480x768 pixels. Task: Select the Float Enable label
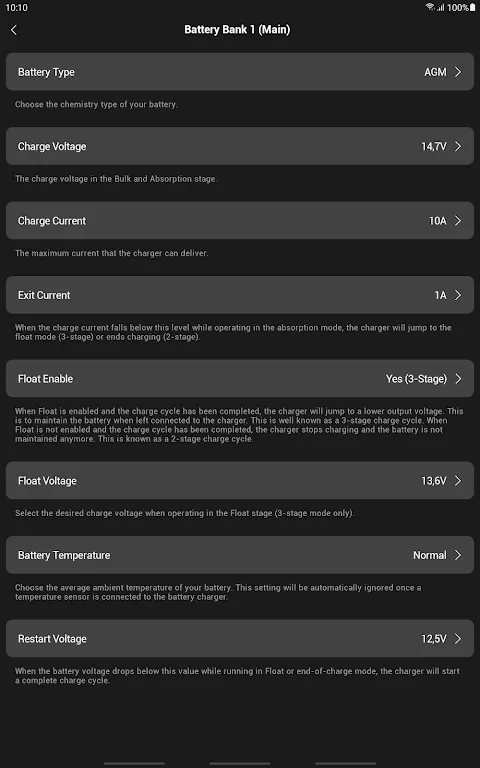pos(46,379)
